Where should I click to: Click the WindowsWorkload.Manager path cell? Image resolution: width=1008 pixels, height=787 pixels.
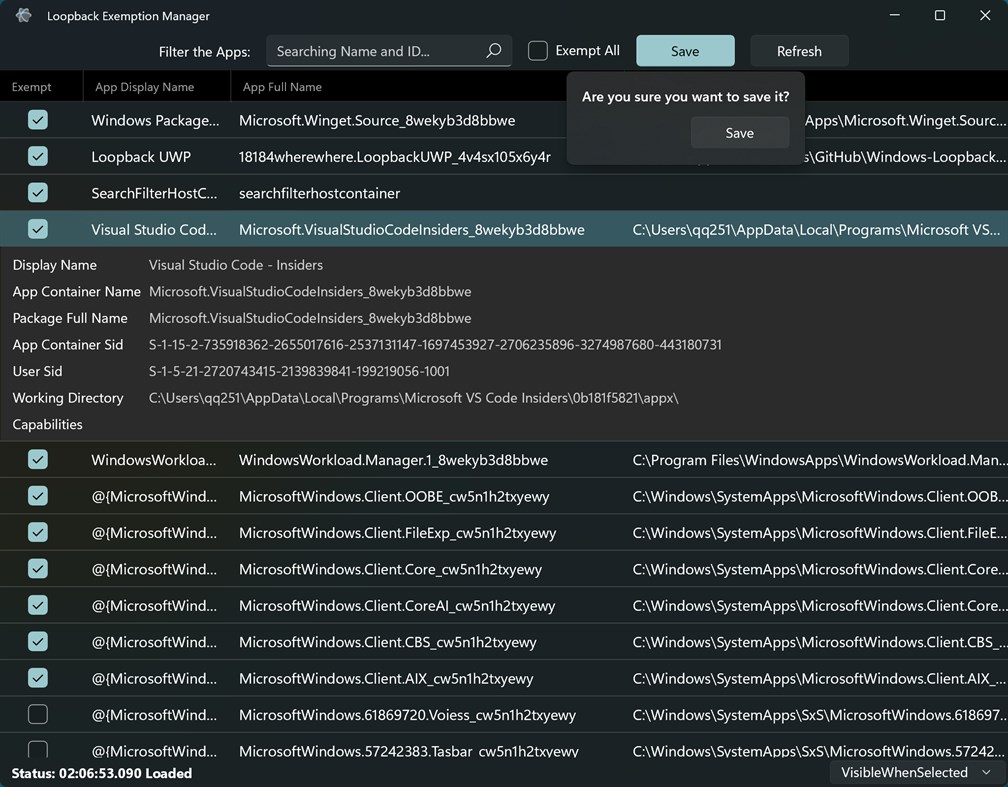tap(820, 460)
